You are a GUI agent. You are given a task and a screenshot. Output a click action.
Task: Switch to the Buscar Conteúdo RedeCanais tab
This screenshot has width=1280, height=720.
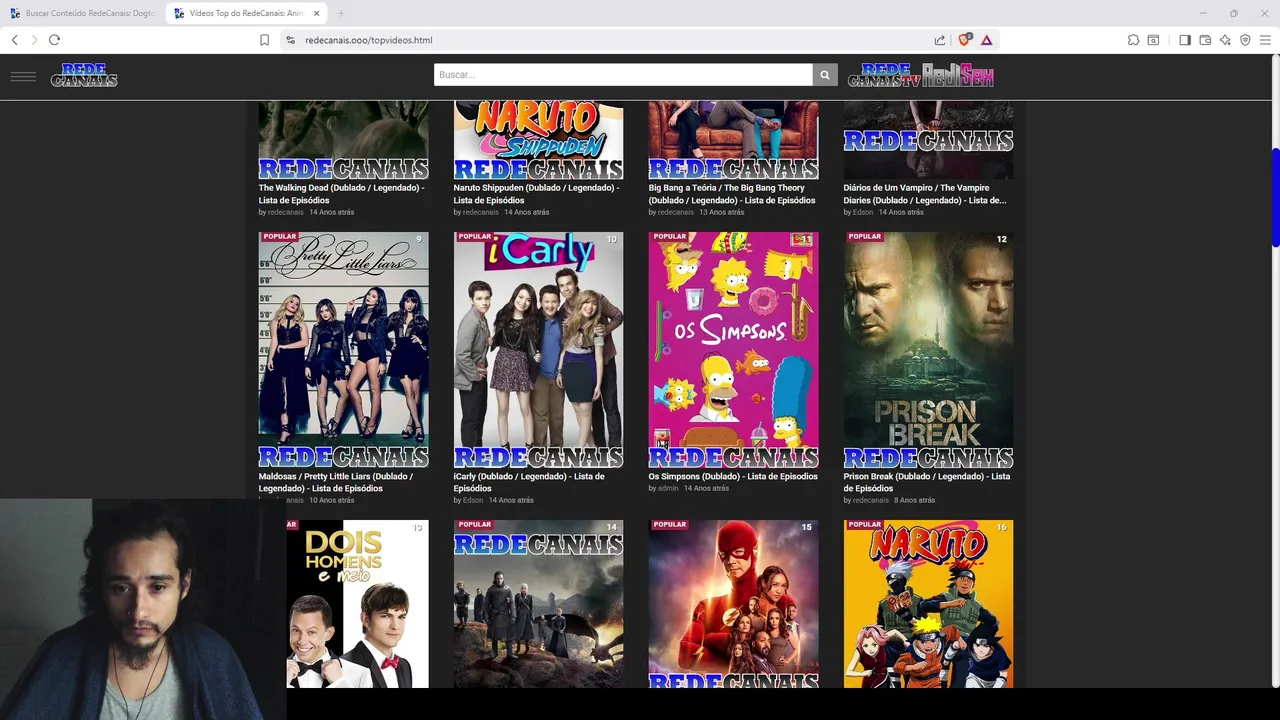82,13
